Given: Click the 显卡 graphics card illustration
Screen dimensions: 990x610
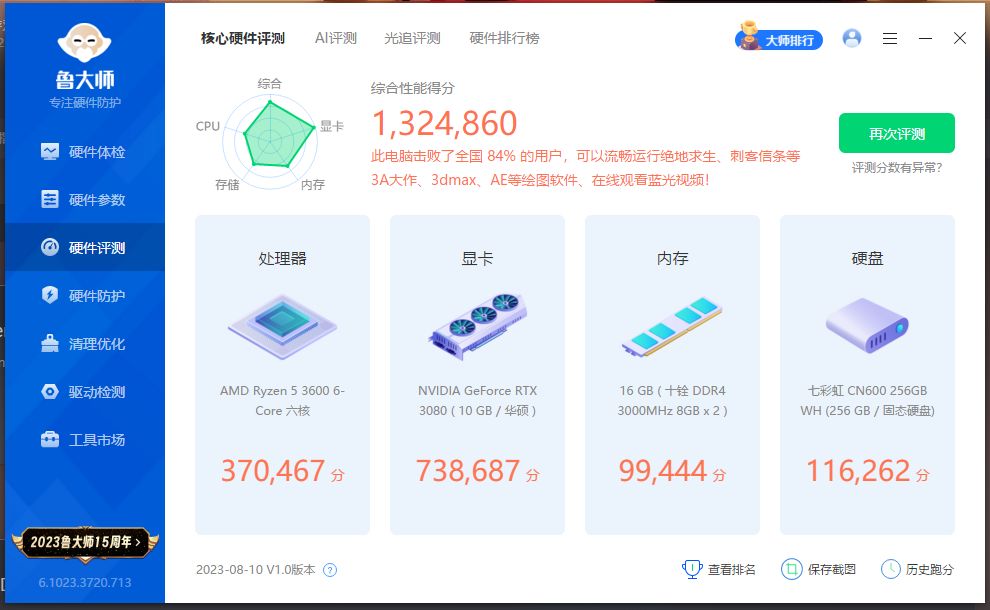Looking at the screenshot, I should (x=477, y=326).
